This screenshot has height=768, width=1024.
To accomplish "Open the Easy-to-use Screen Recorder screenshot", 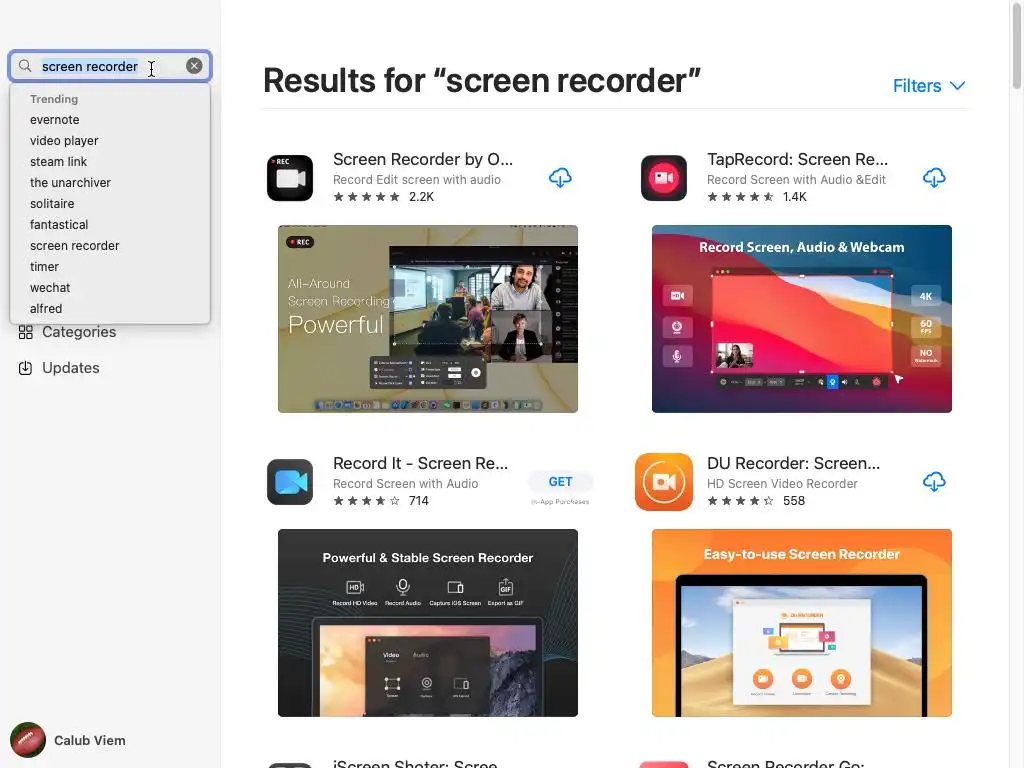I will click(x=802, y=623).
